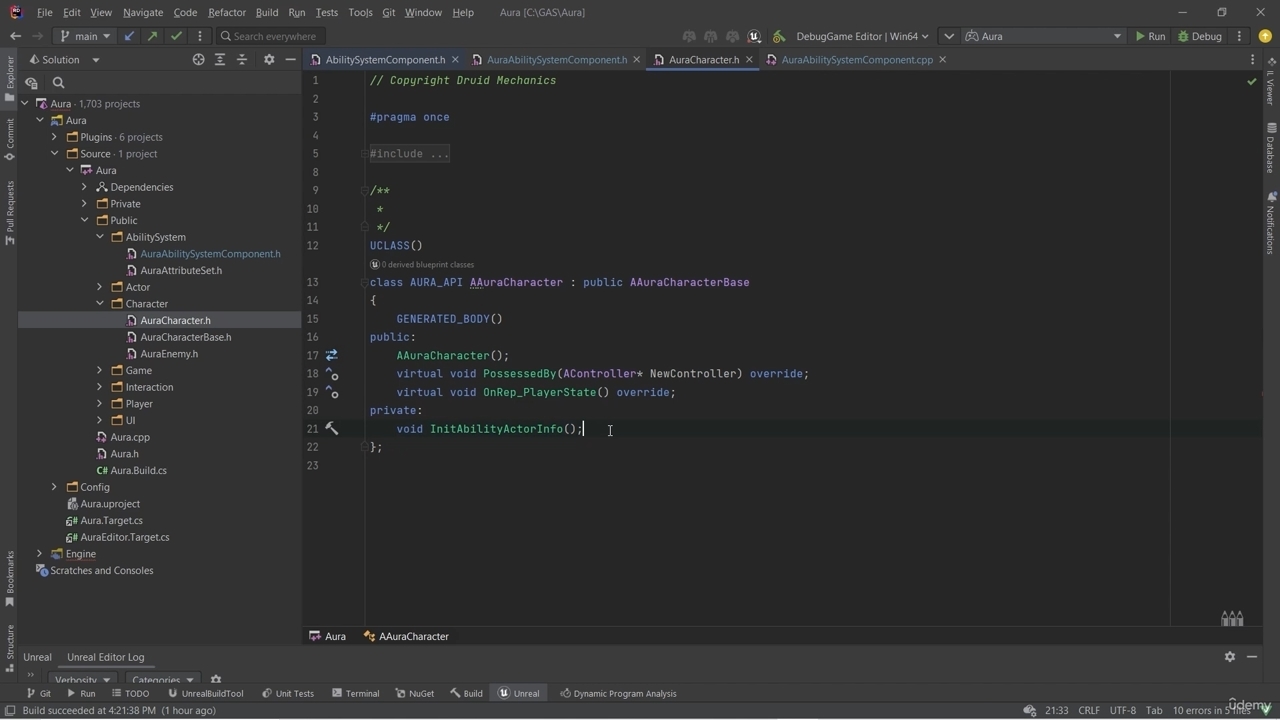Hide the Solution panel with minimize dash
The width and height of the screenshot is (1280, 720).
(x=290, y=60)
